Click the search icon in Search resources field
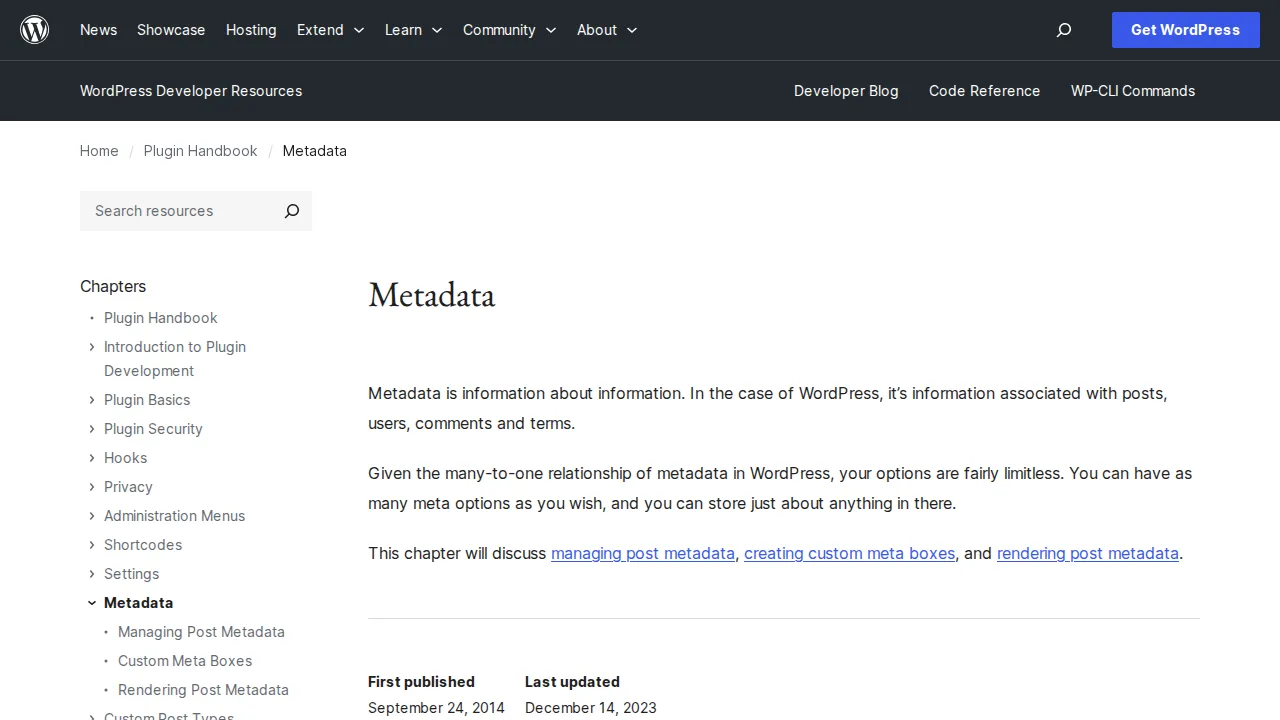This screenshot has width=1280, height=720. [x=291, y=211]
